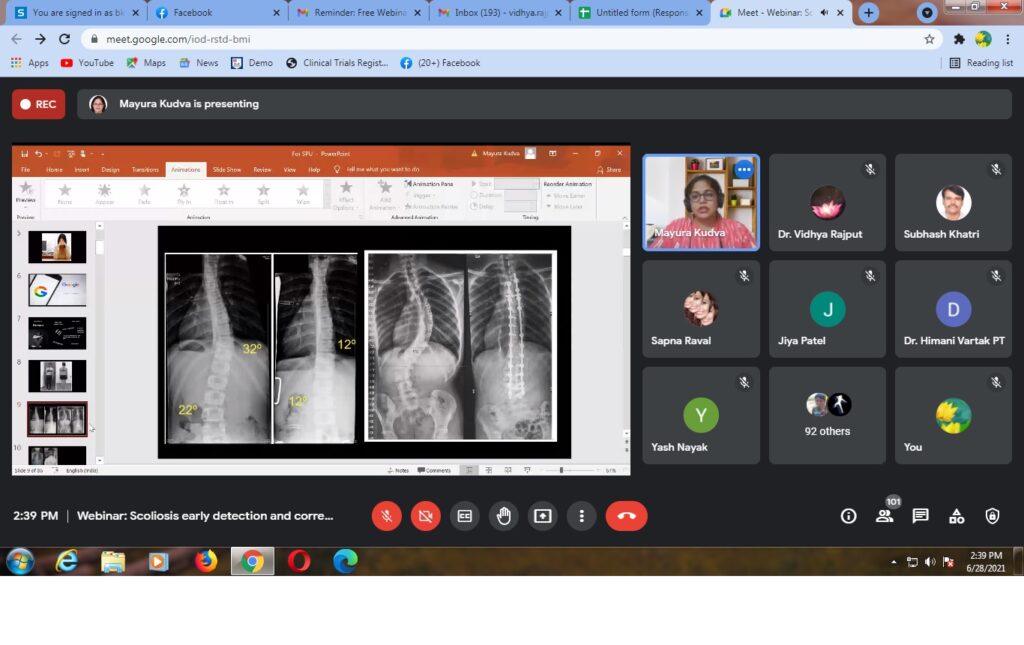Switch to Inbox (193) Gmail tab
Viewport: 1024px width, 645px height.
tap(499, 12)
